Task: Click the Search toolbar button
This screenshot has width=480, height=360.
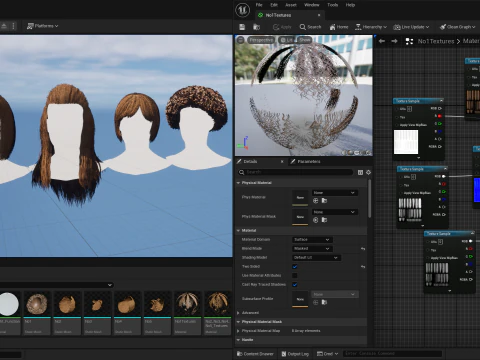Action: [x=310, y=27]
